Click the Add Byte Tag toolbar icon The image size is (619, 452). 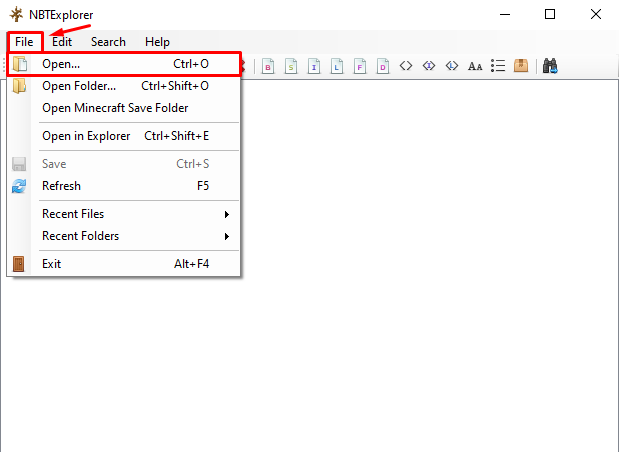point(268,66)
